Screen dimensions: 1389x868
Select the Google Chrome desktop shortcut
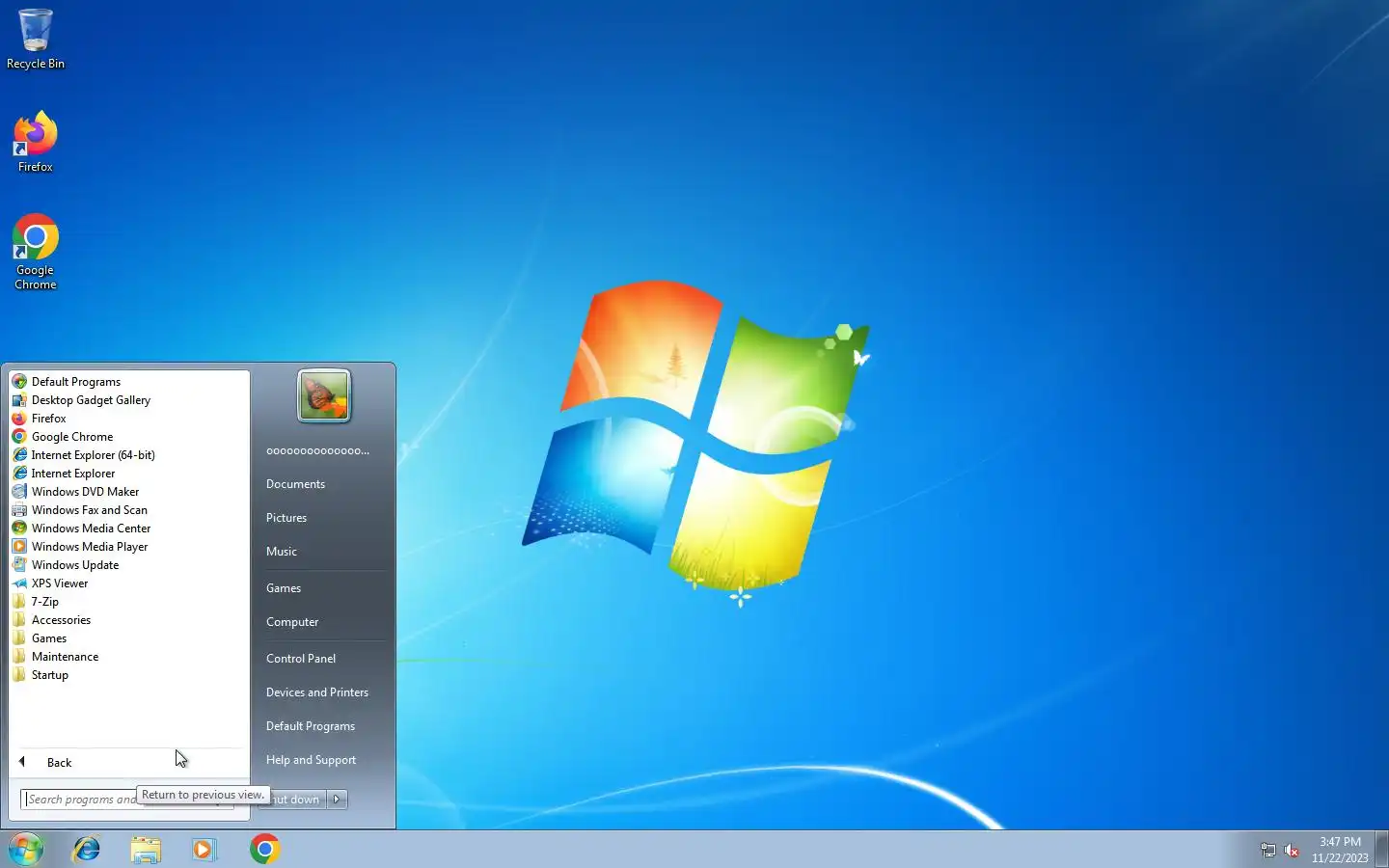pos(36,252)
